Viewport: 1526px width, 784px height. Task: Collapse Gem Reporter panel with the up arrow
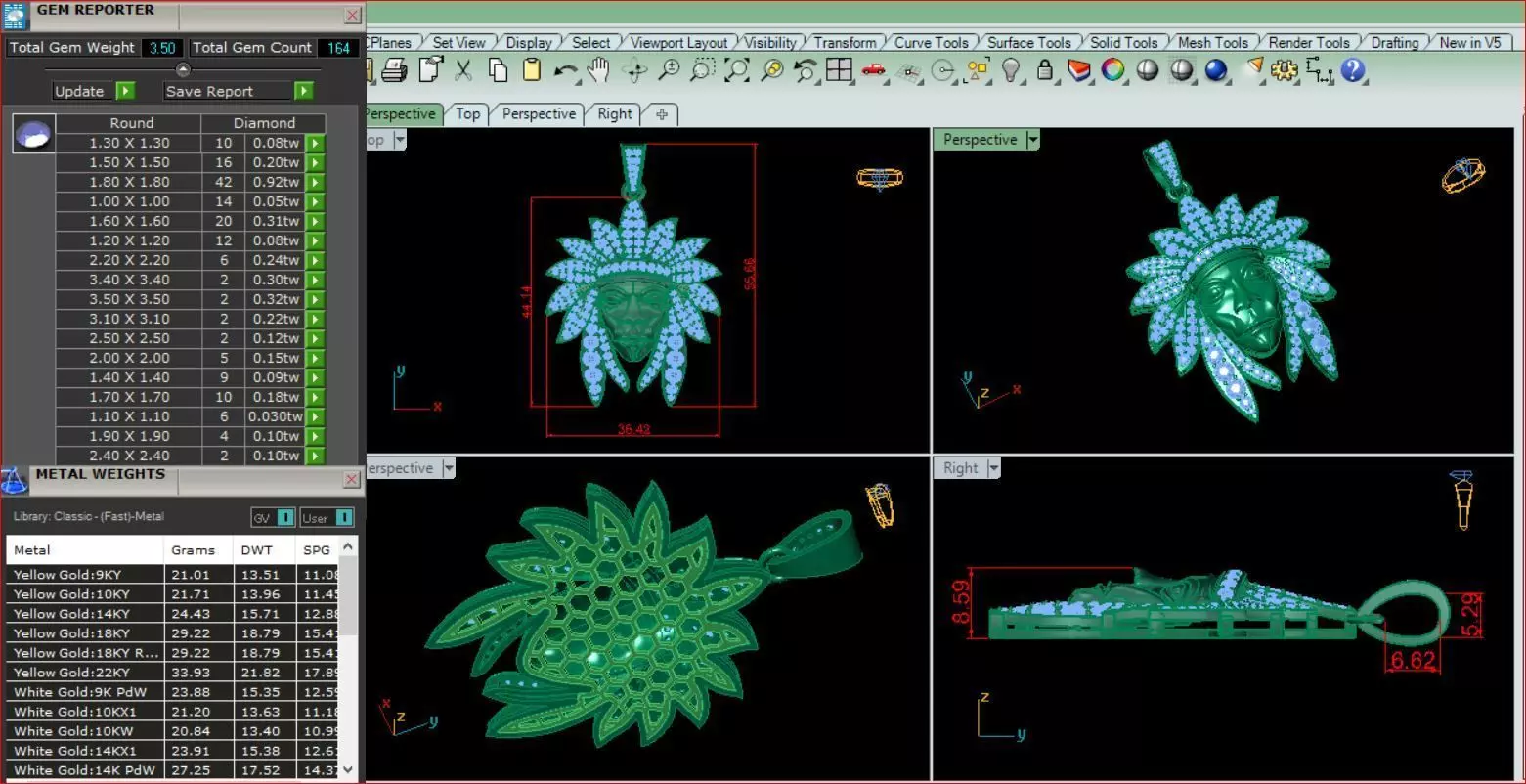(x=183, y=69)
